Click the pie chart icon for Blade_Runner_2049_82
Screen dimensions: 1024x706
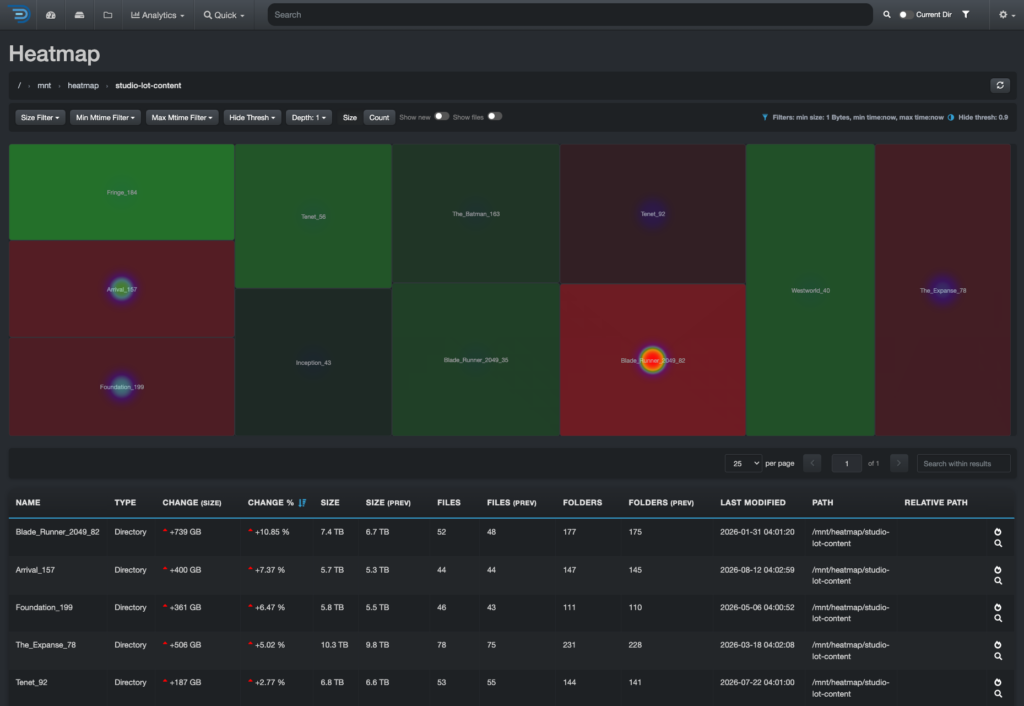point(998,532)
